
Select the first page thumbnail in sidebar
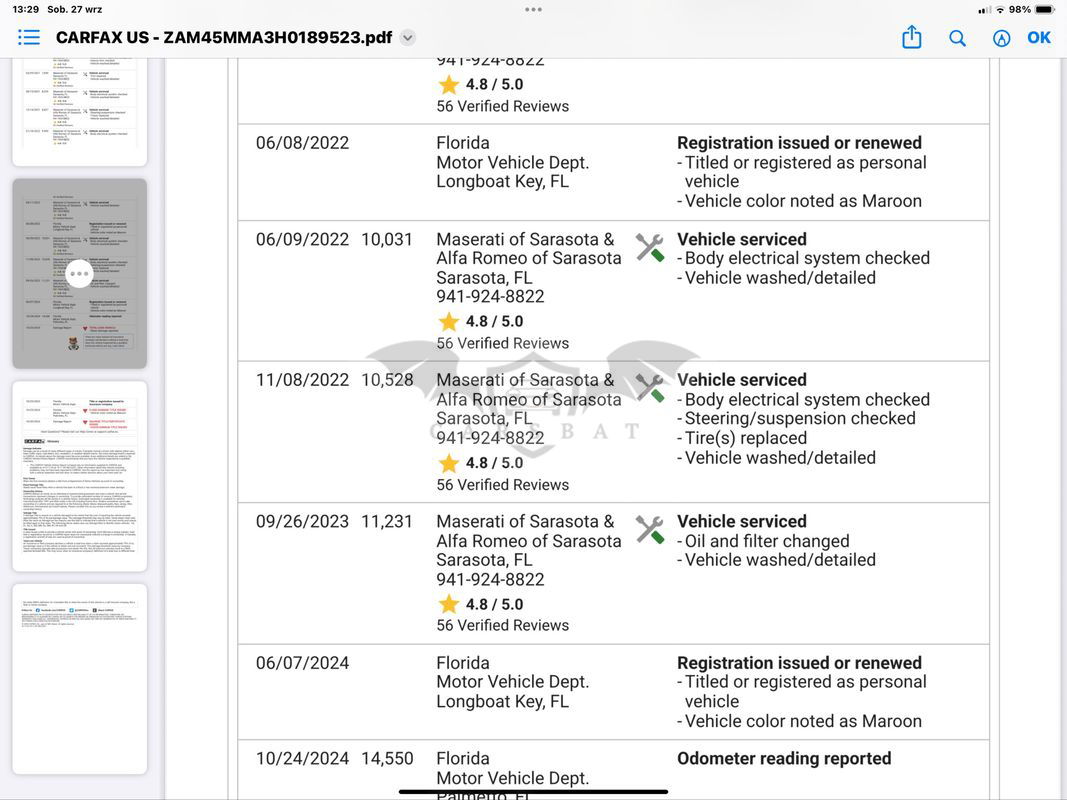pyautogui.click(x=79, y=110)
